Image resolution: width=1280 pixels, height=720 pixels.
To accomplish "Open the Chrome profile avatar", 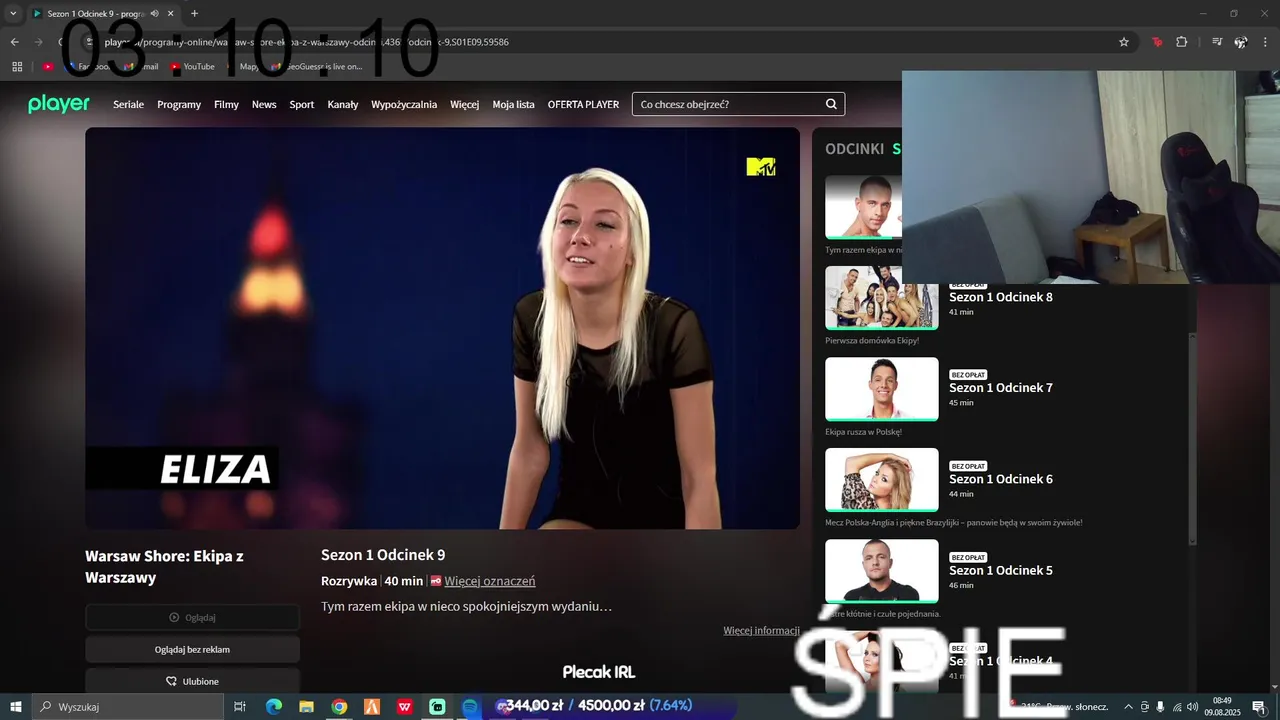I will click(1241, 42).
